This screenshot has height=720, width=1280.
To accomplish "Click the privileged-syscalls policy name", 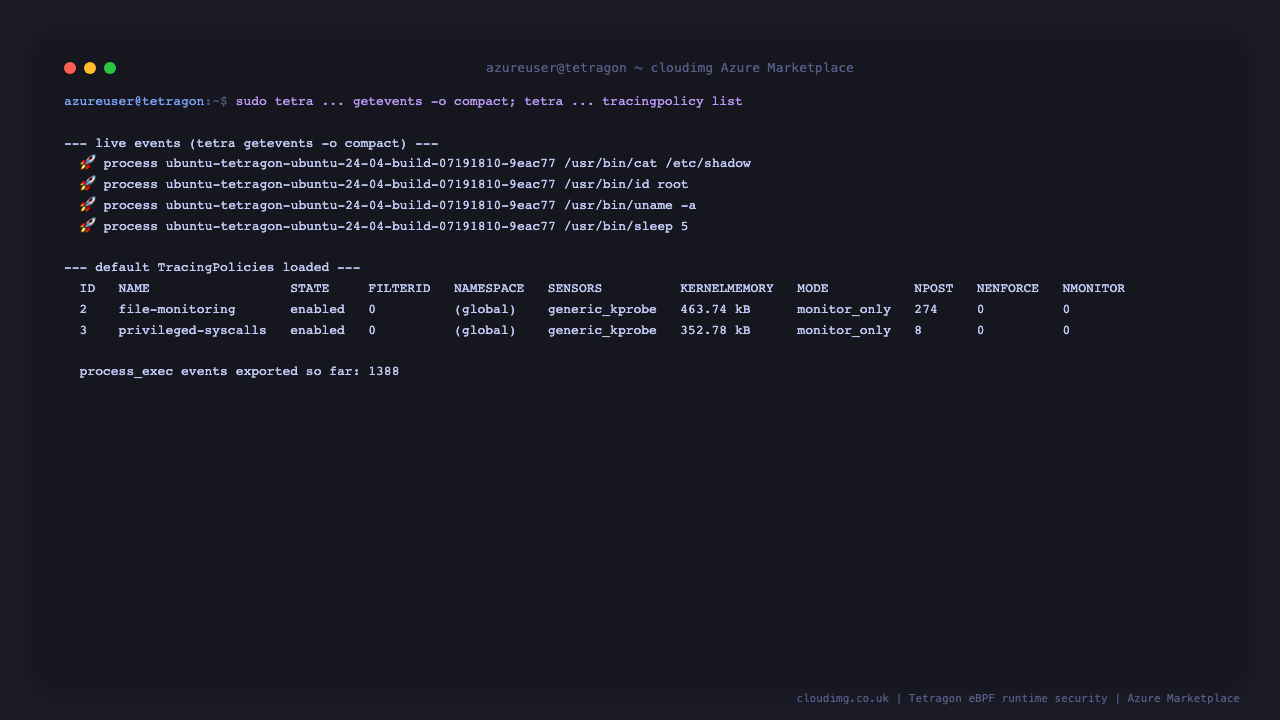I will tap(193, 330).
